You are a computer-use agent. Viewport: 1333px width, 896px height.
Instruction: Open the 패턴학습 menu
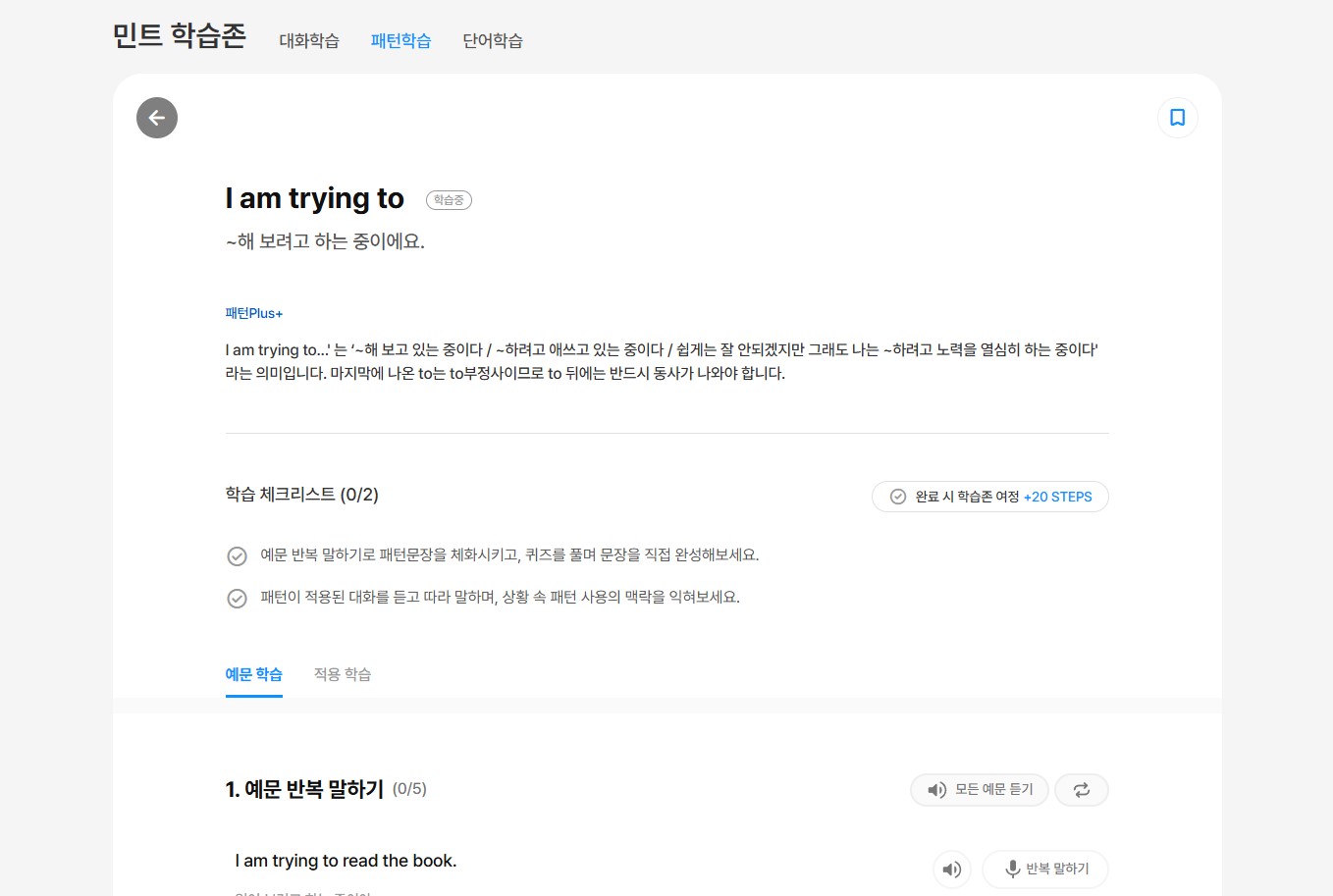click(x=400, y=40)
